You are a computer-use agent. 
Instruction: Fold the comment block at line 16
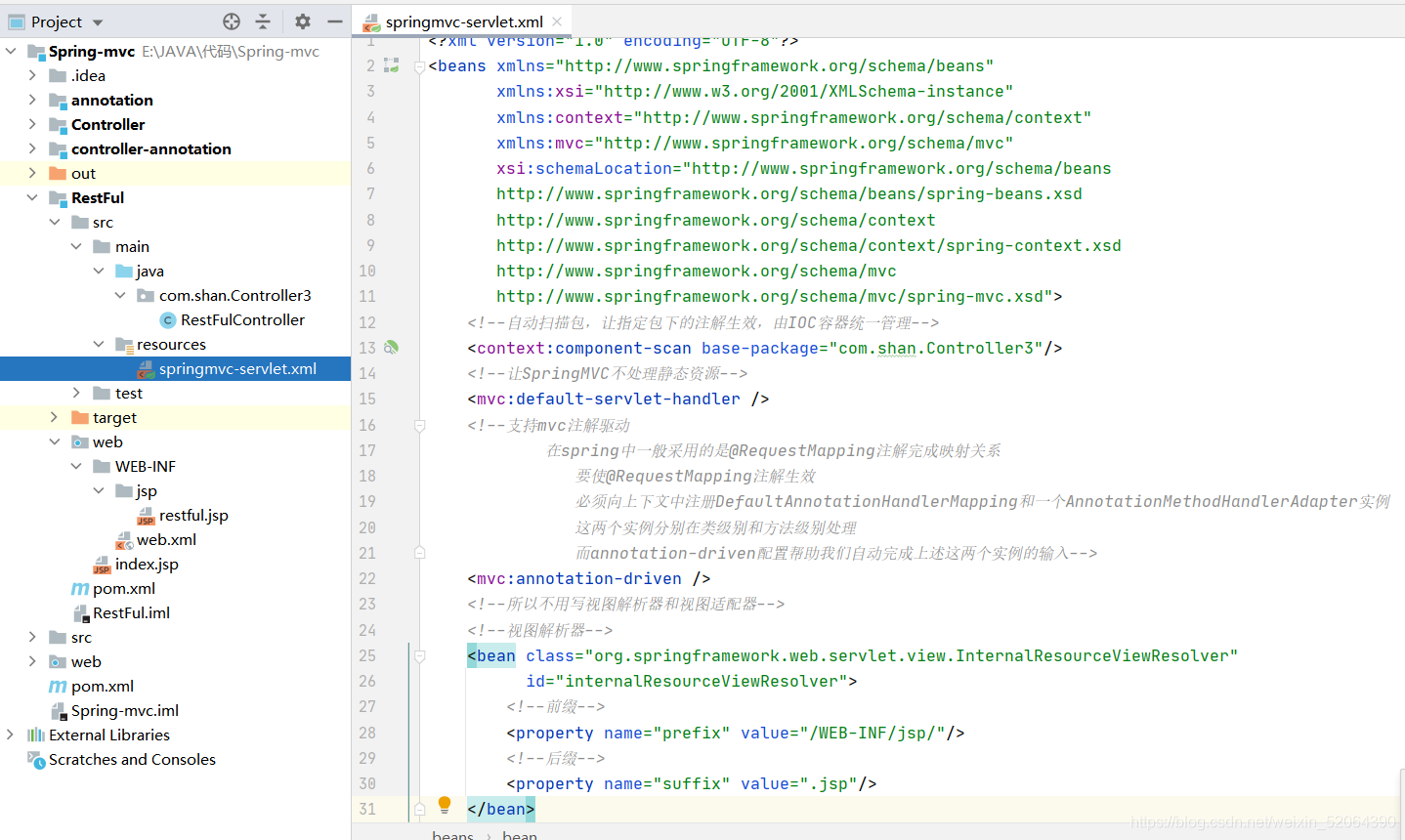coord(419,425)
